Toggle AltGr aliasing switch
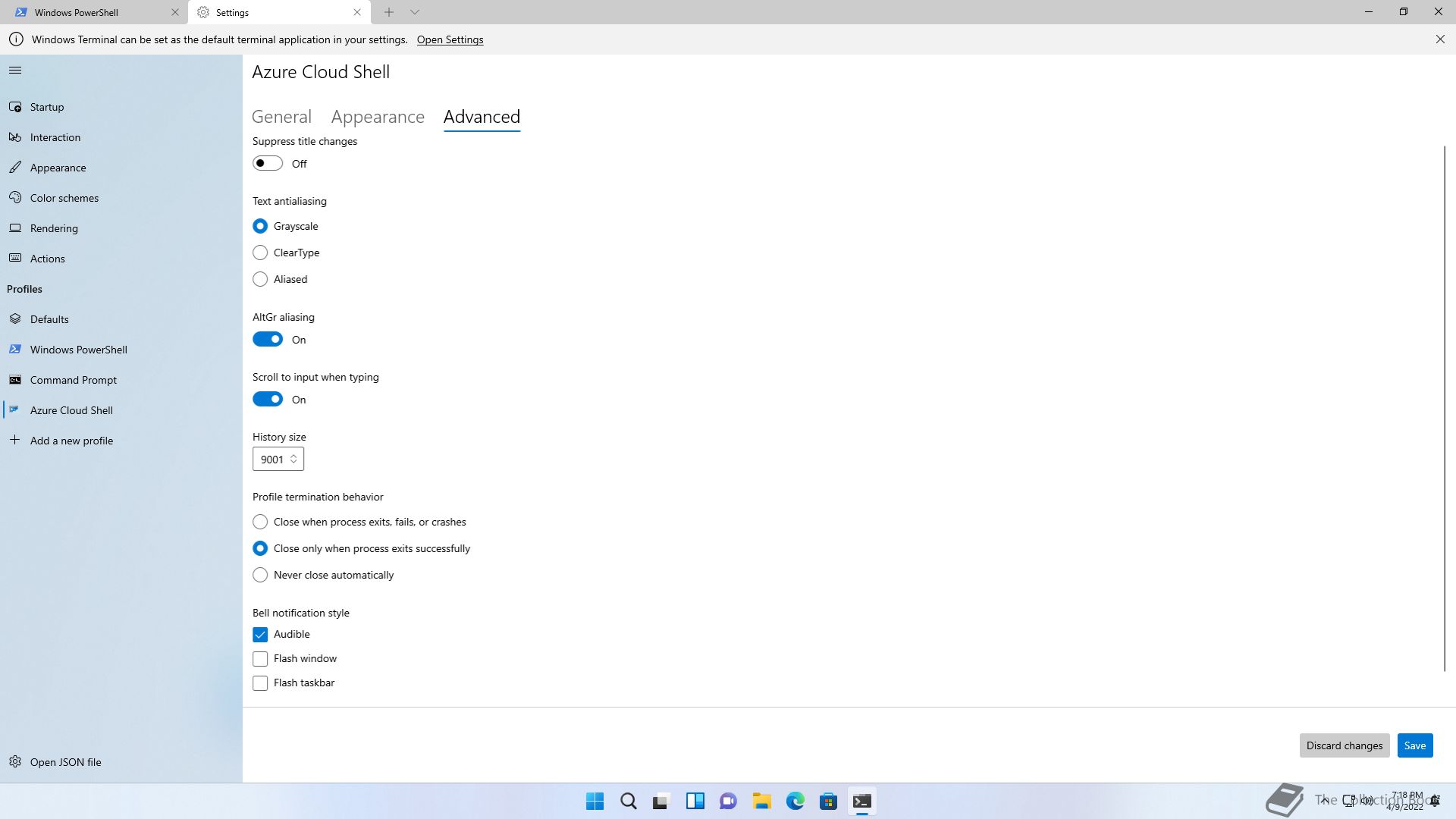The height and width of the screenshot is (819, 1456). click(x=268, y=340)
